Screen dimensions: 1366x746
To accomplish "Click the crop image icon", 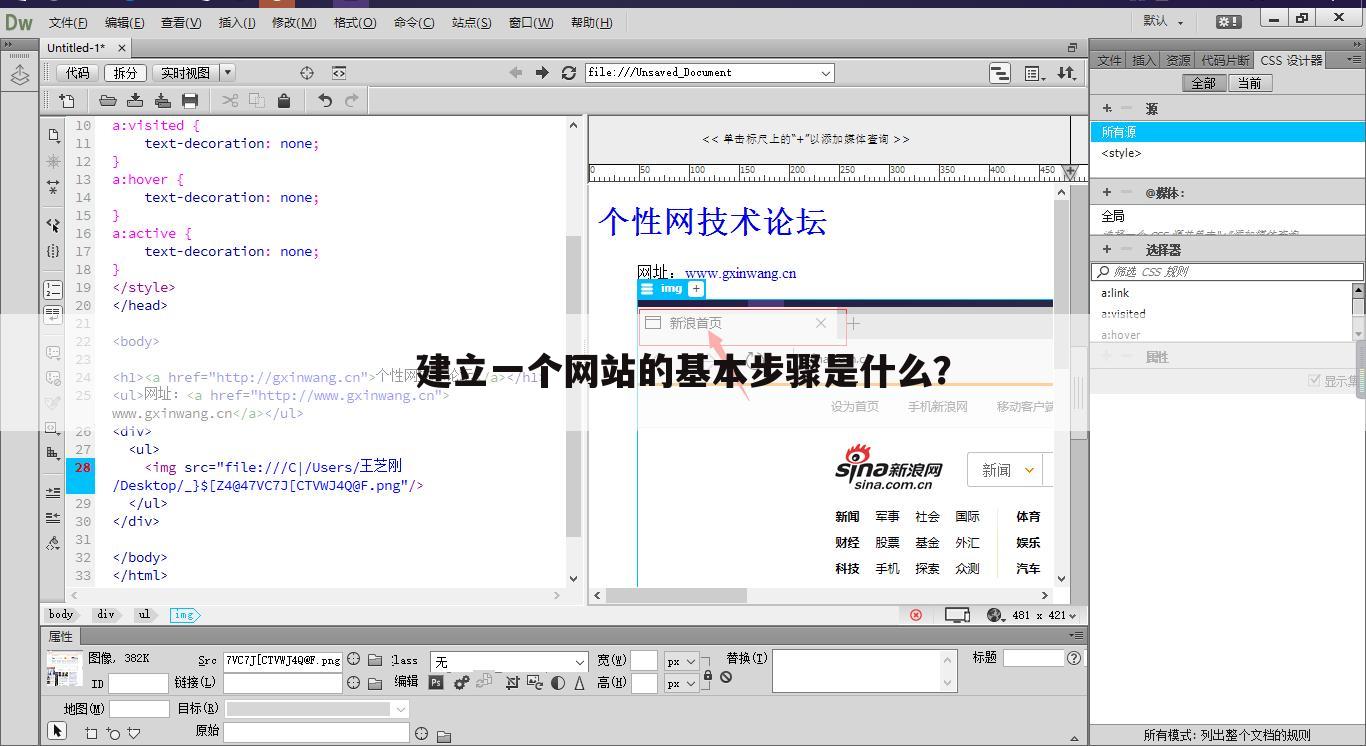I will coord(512,682).
